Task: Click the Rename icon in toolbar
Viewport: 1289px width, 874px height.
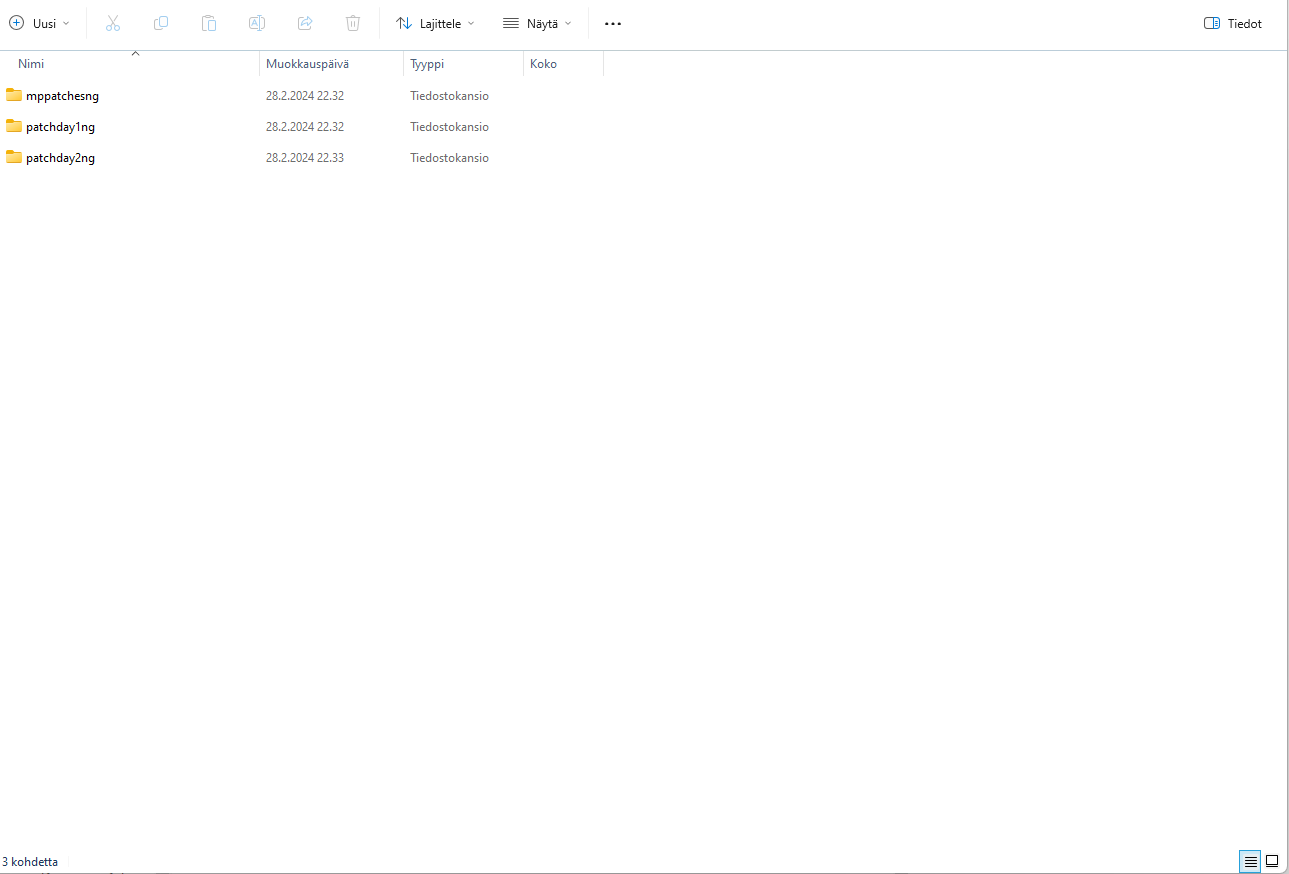Action: coord(257,23)
